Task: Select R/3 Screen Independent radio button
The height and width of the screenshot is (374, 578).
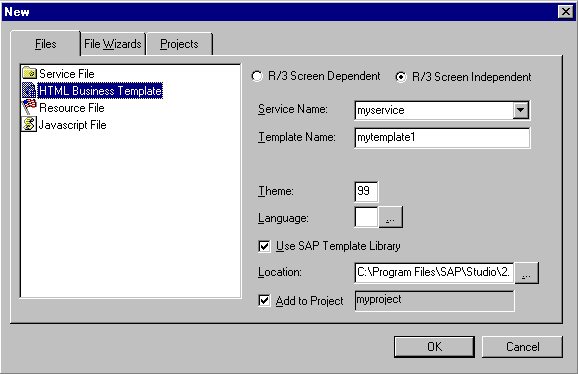Action: click(x=401, y=77)
